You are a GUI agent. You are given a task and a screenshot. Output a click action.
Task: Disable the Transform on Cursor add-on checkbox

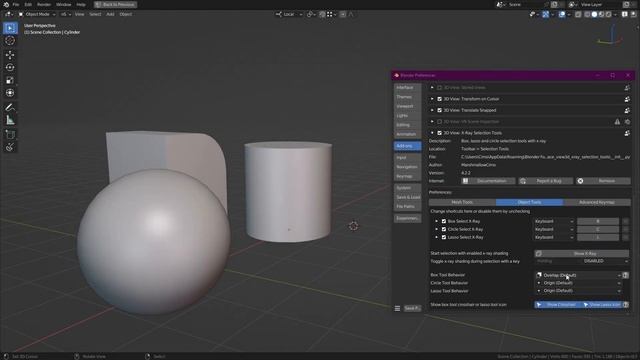point(440,99)
